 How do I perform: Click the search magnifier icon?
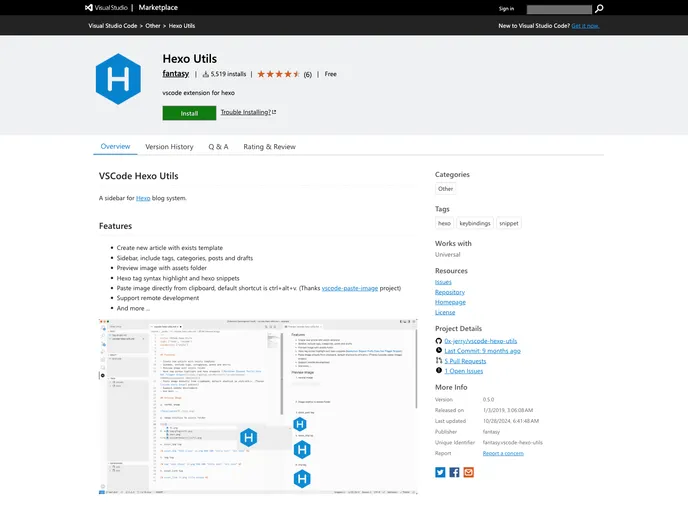(599, 9)
